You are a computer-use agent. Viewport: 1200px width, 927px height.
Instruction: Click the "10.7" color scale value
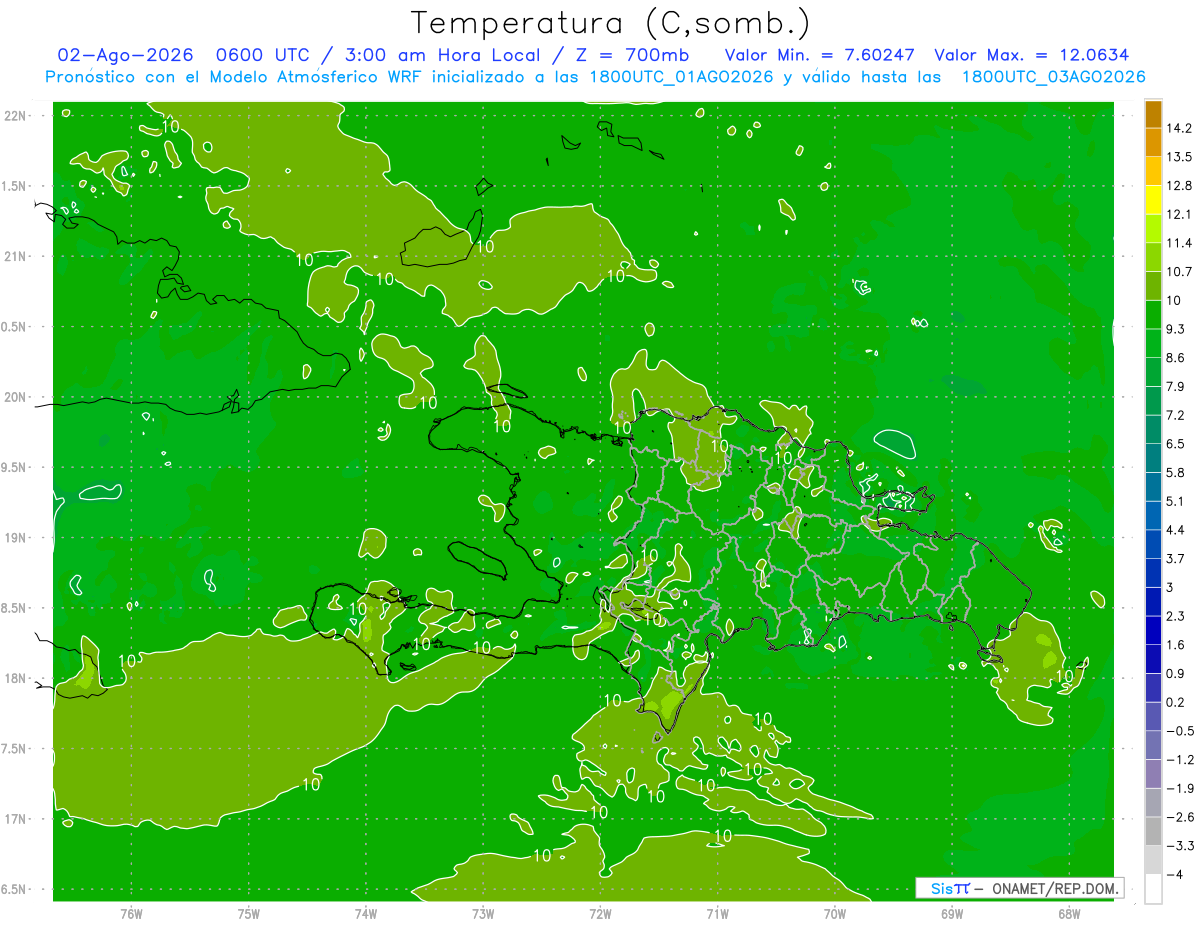pyautogui.click(x=1178, y=272)
